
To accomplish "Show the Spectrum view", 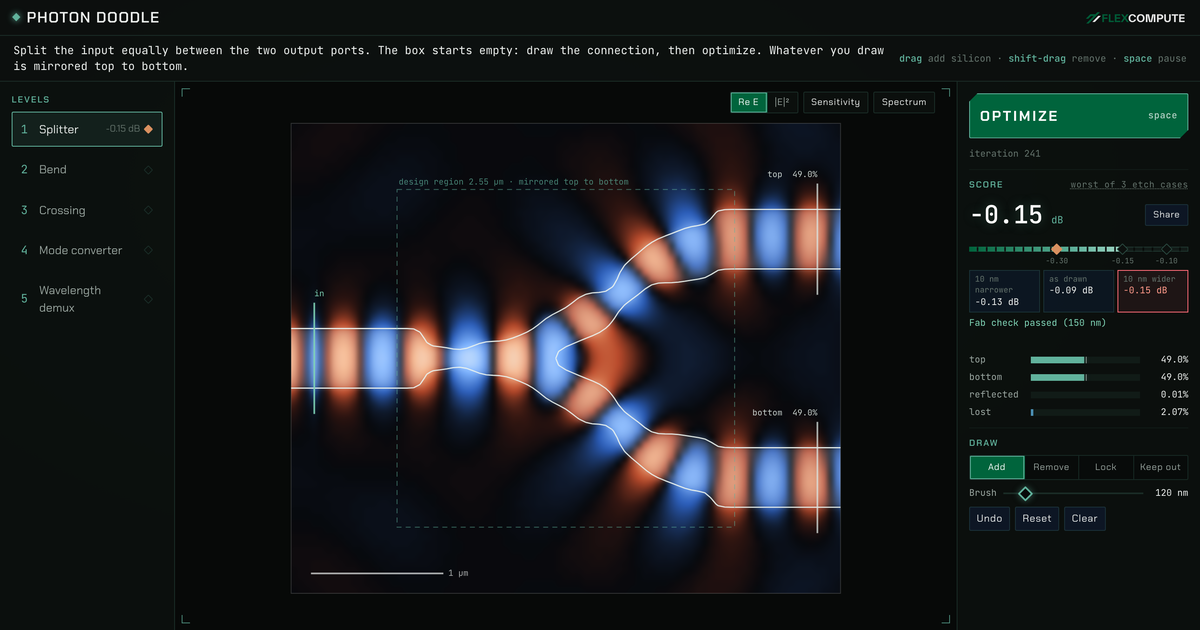I will [904, 102].
